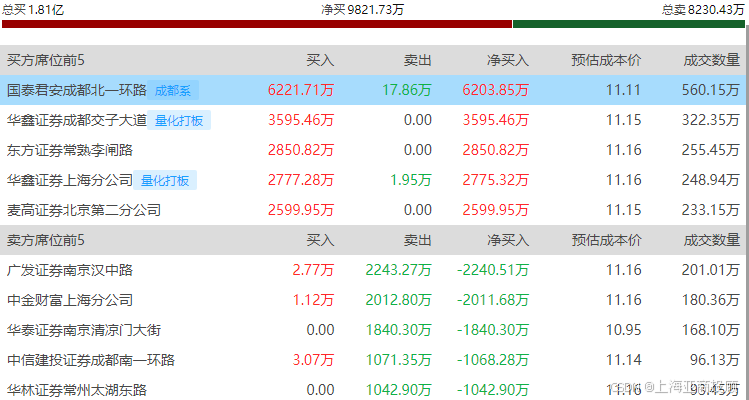Click the 总买 1.81亿 label
Screen dimensions: 749x400
tap(33, 10)
